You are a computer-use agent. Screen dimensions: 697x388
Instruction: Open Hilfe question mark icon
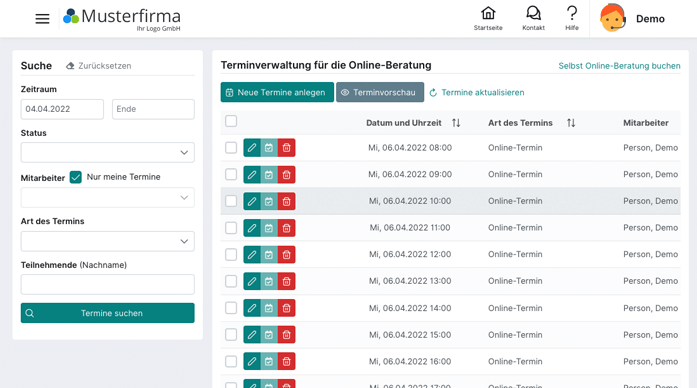[572, 18]
